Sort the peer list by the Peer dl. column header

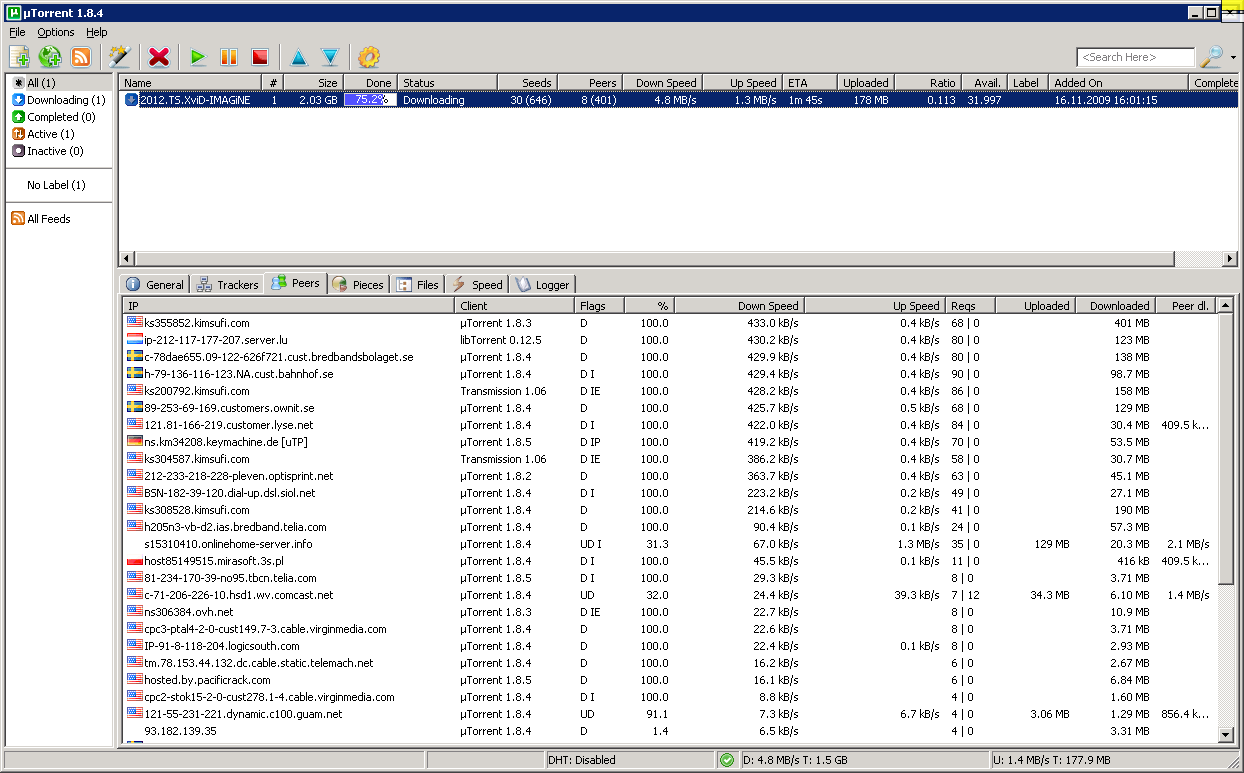point(1186,306)
